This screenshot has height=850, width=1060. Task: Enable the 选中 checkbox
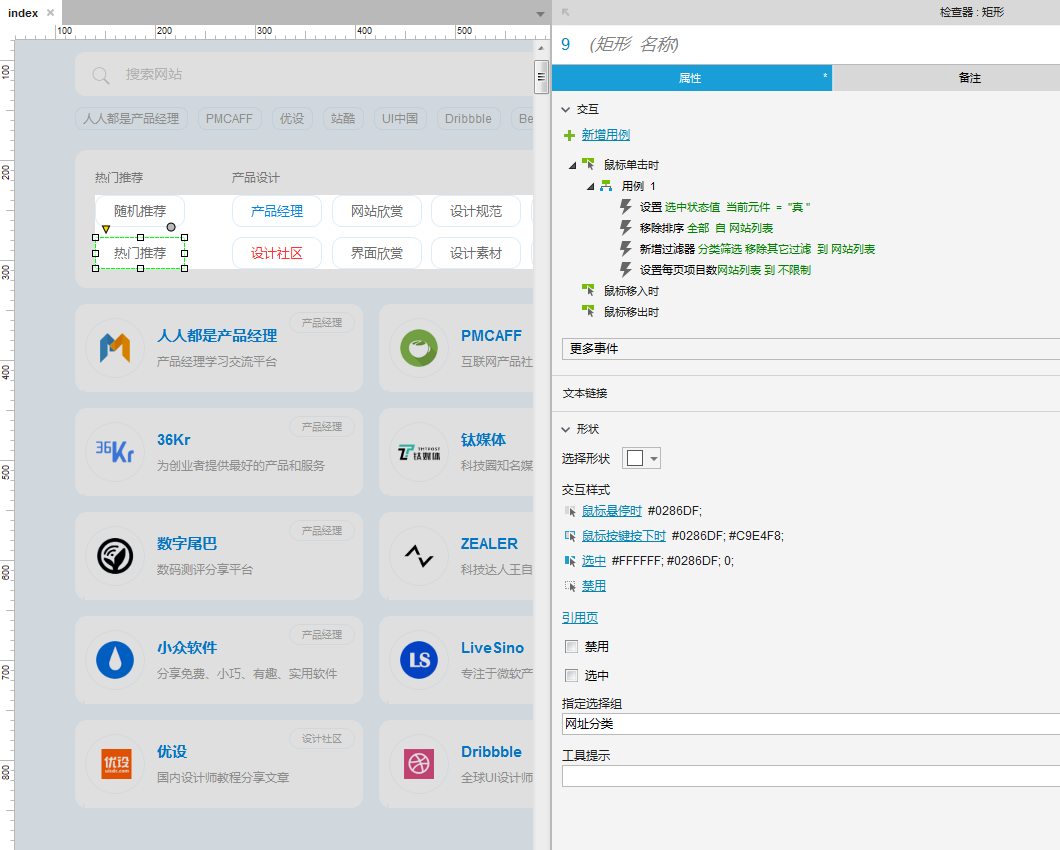point(571,676)
